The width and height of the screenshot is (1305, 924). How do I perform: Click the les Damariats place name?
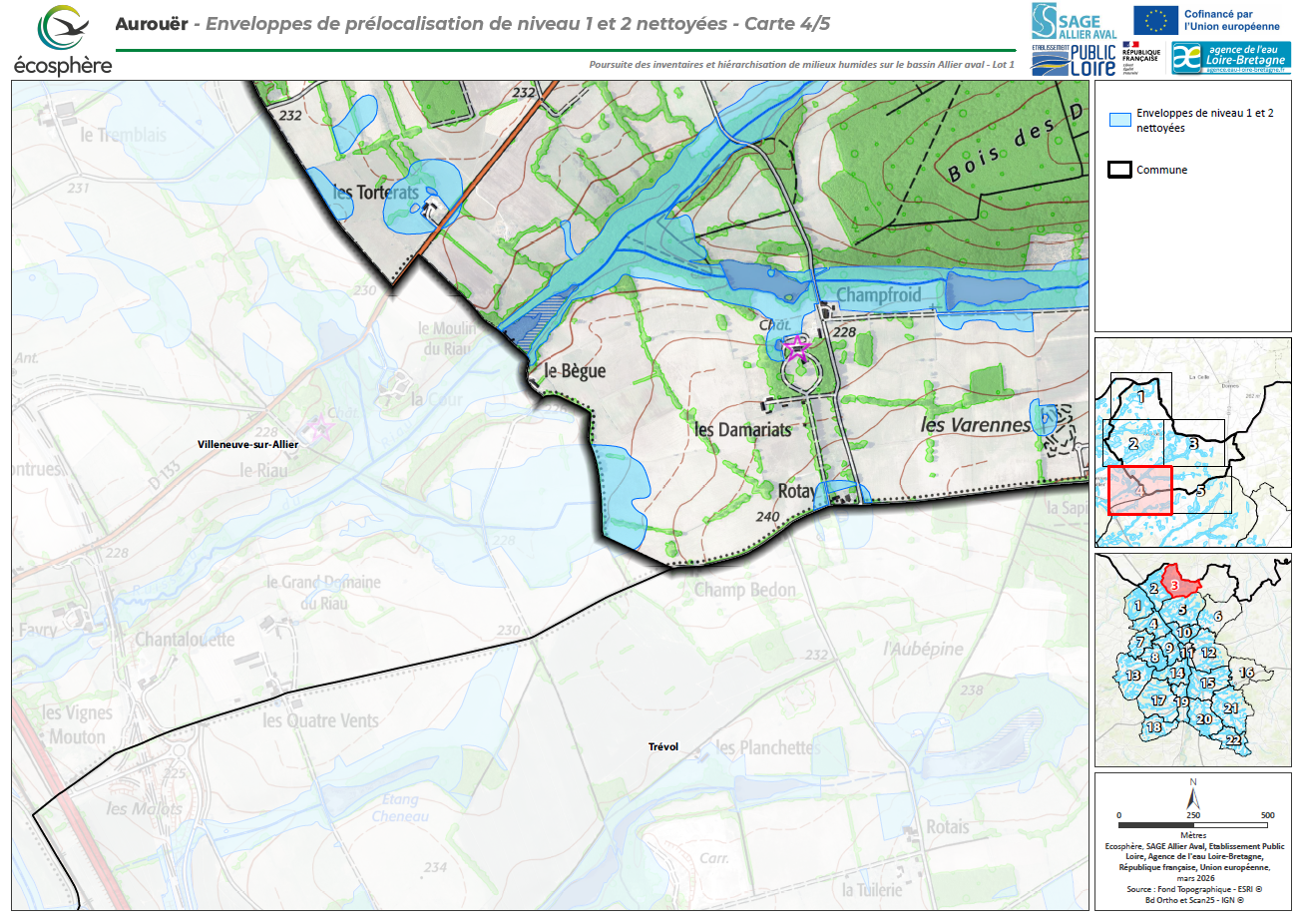tap(742, 430)
